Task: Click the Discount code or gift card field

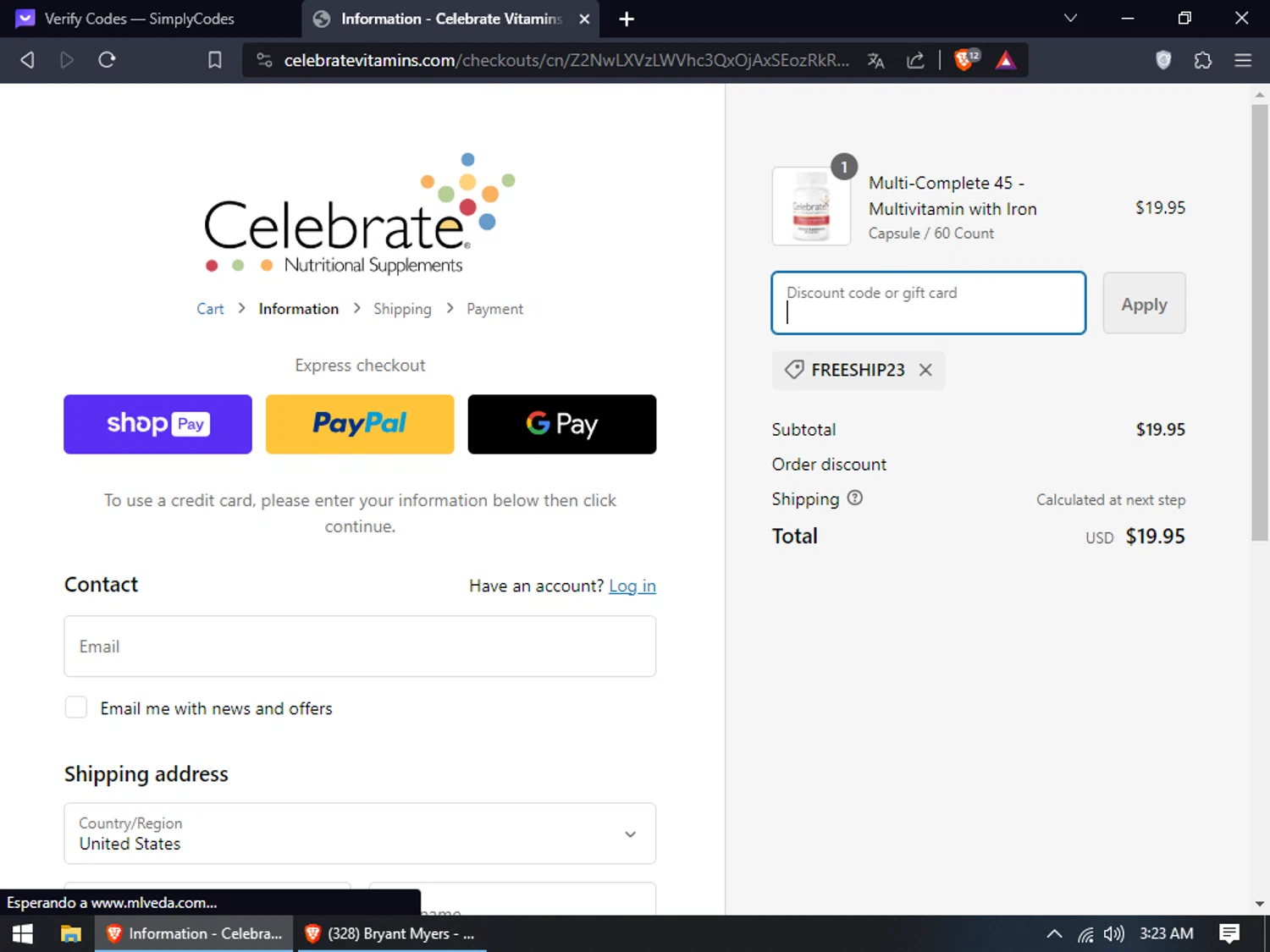Action: pos(929,303)
